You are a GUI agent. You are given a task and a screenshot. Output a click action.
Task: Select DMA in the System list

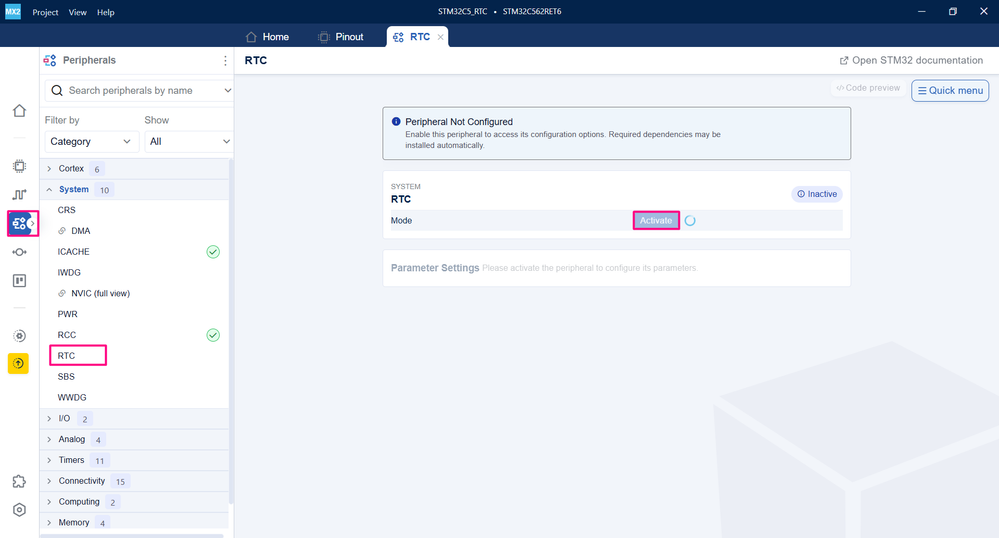pyautogui.click(x=80, y=231)
